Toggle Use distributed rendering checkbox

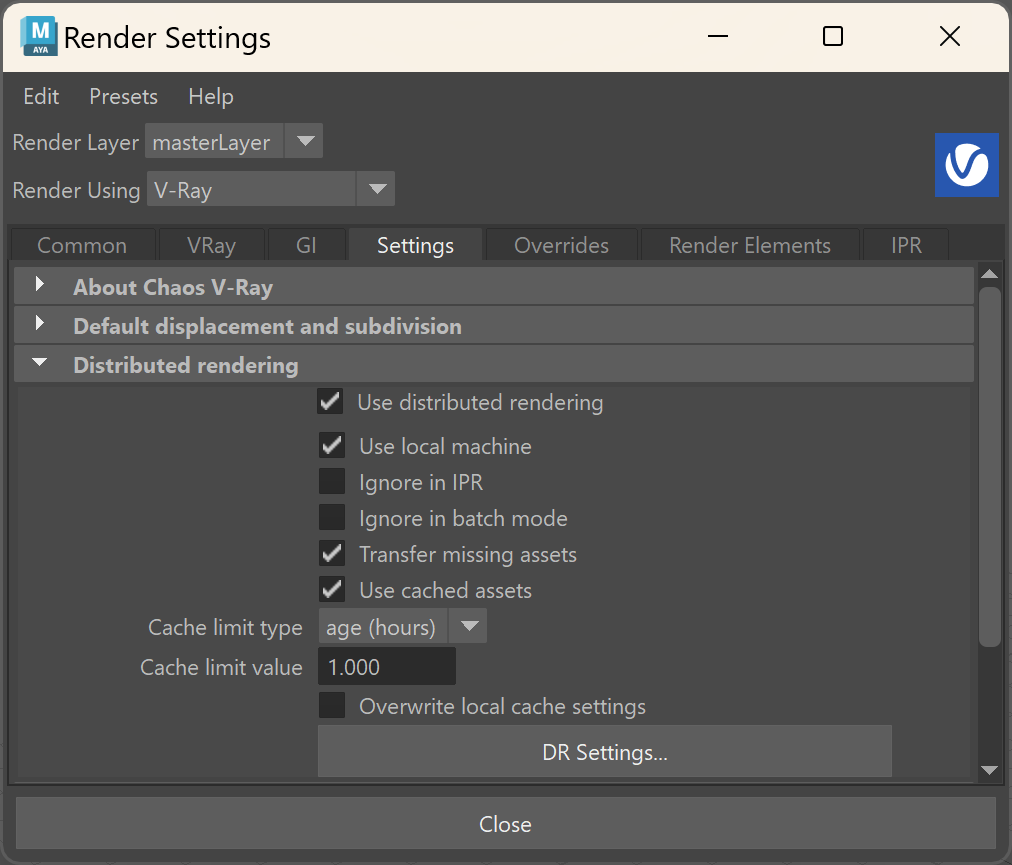pyautogui.click(x=330, y=402)
